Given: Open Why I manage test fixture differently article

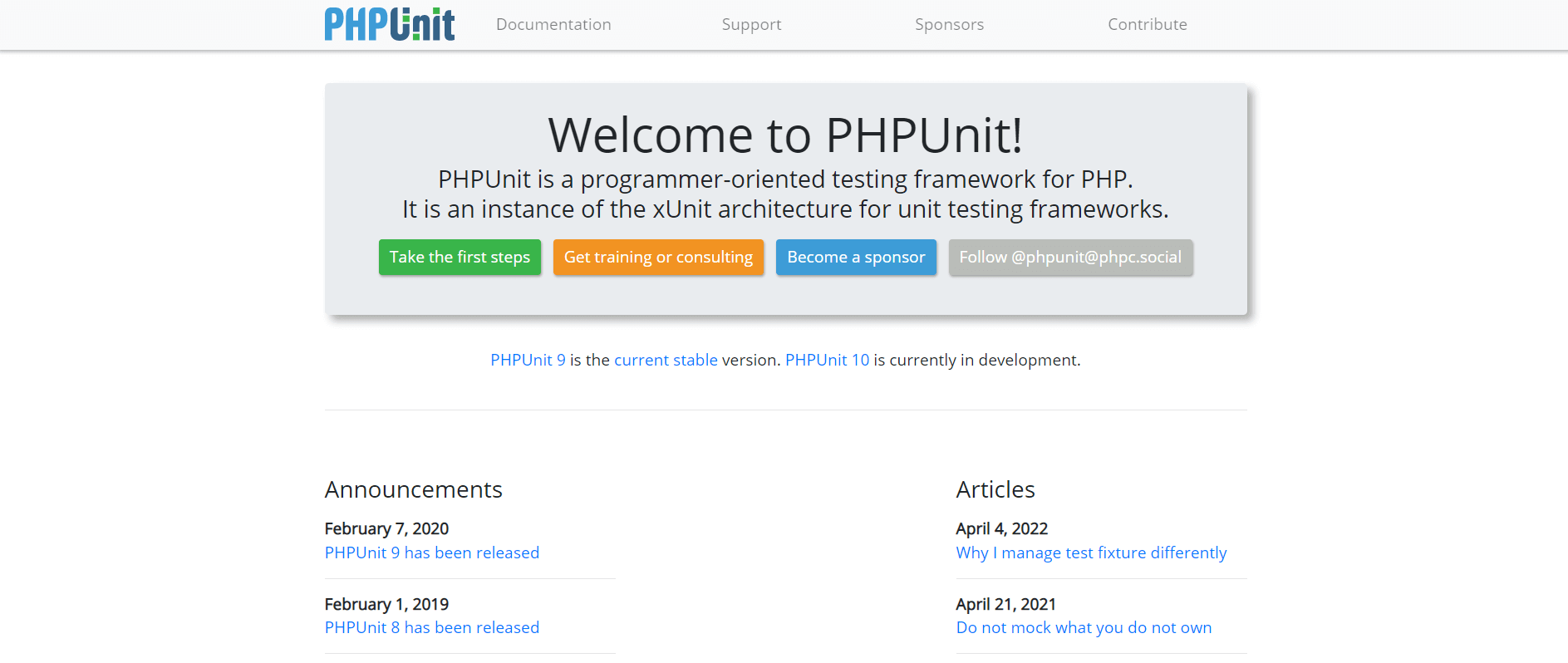Looking at the screenshot, I should pyautogui.click(x=1091, y=552).
